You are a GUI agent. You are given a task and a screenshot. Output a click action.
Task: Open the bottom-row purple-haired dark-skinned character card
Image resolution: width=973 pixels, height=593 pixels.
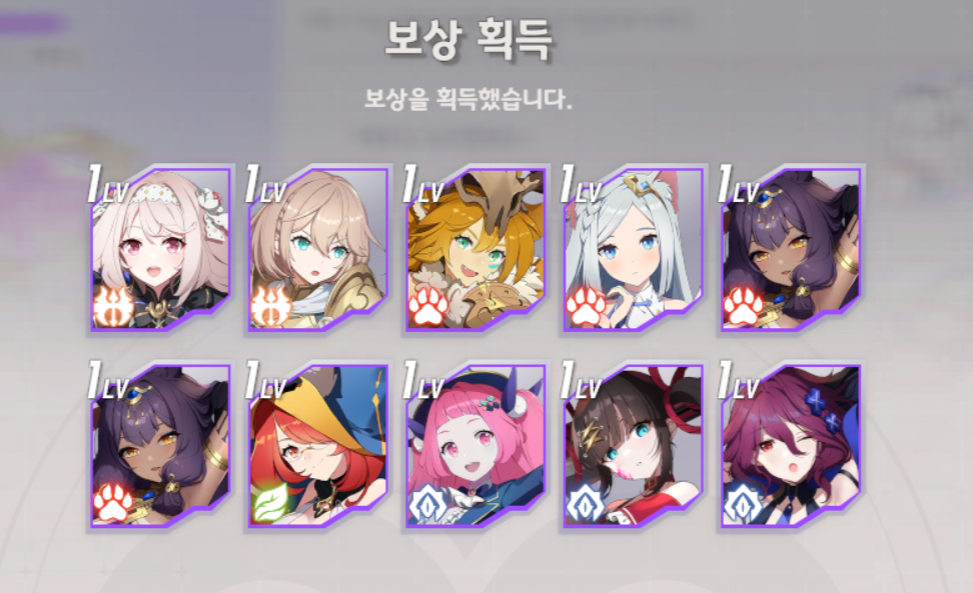(x=161, y=446)
